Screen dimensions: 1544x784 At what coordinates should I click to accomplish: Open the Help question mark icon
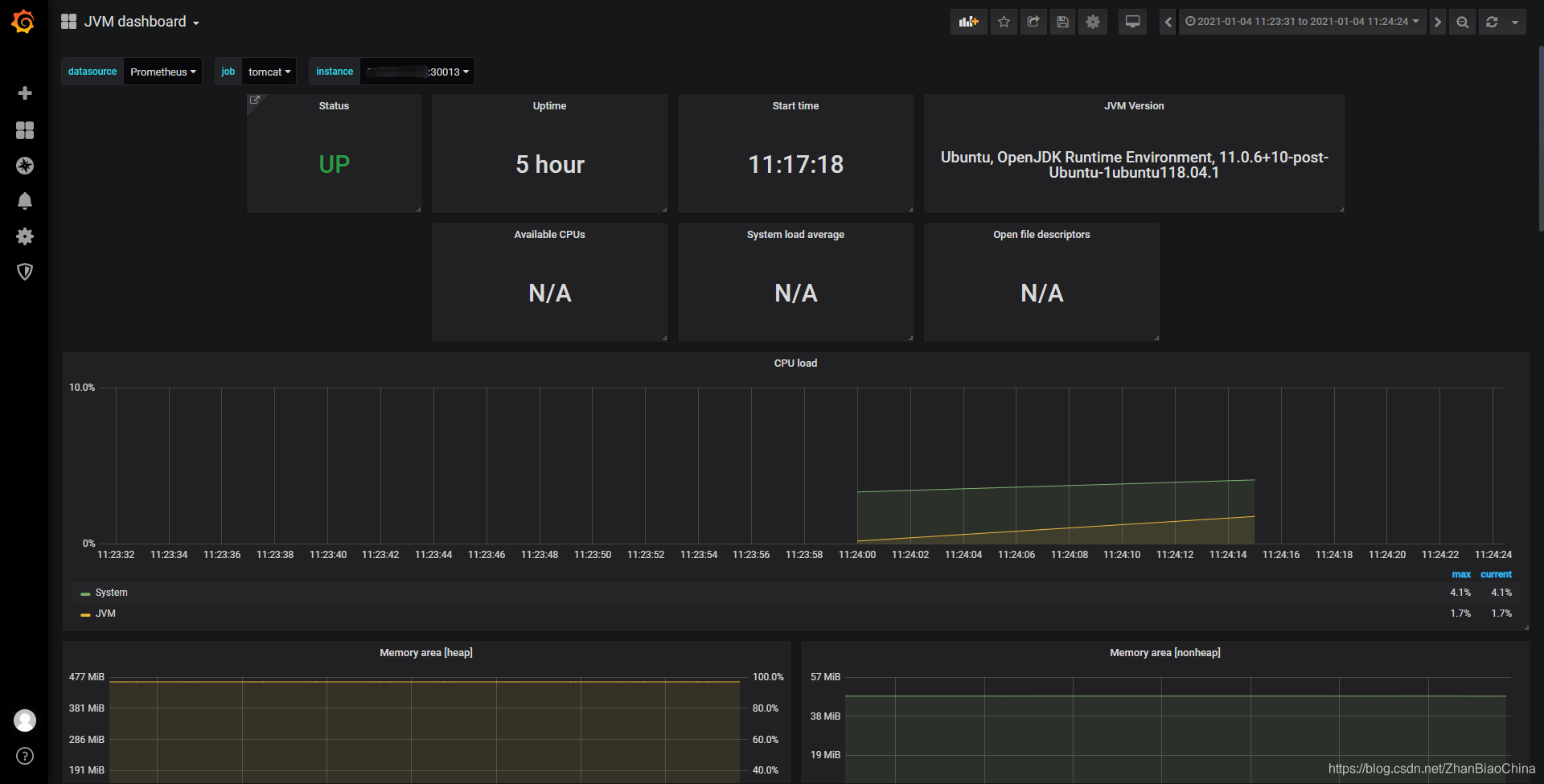click(x=25, y=756)
